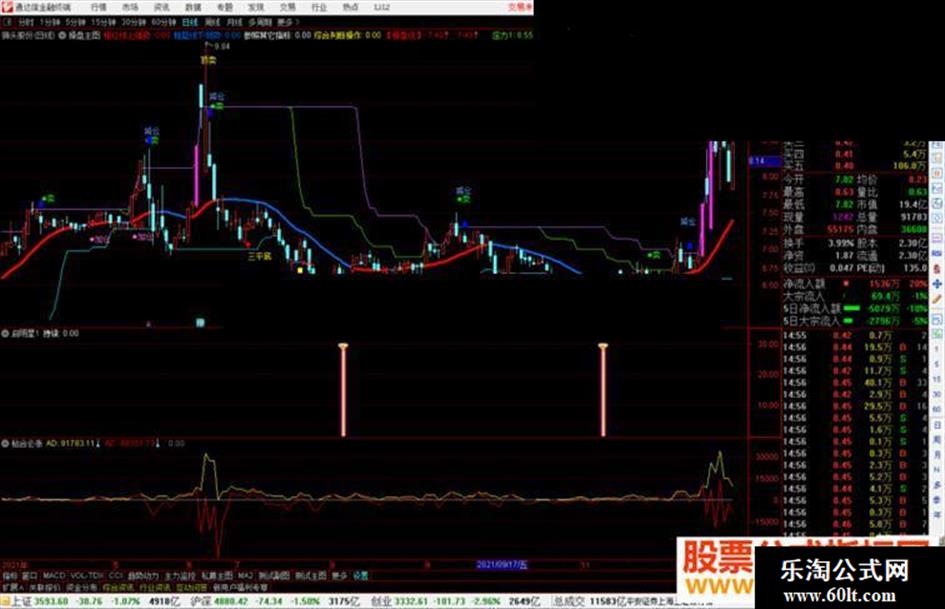Select the 周线 weekly period tab
Screen dimensions: 945x609
(x=212, y=22)
